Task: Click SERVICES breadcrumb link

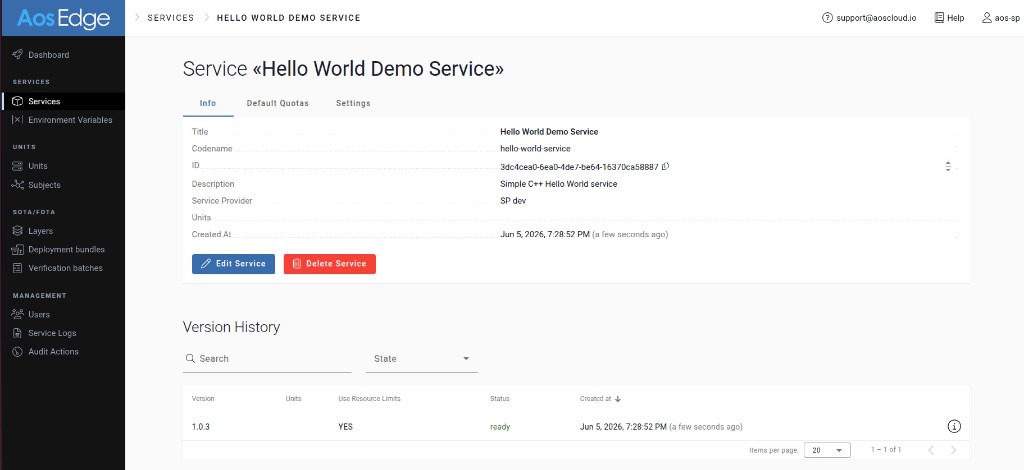Action: (170, 18)
